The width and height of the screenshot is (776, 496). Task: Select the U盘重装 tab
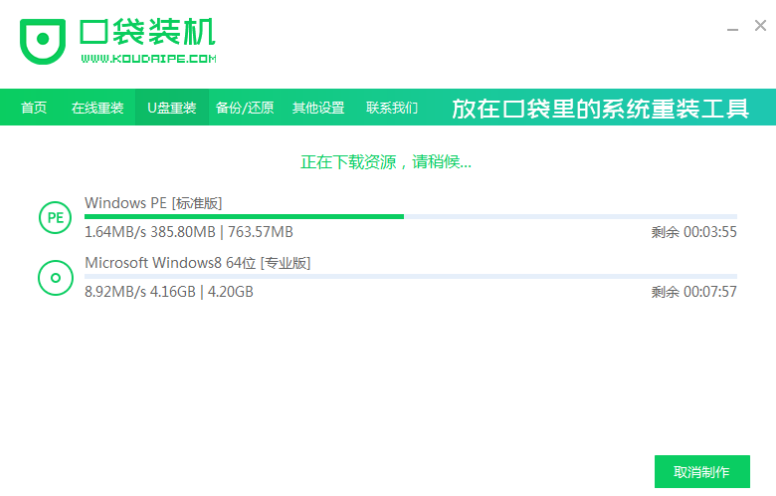[172, 108]
